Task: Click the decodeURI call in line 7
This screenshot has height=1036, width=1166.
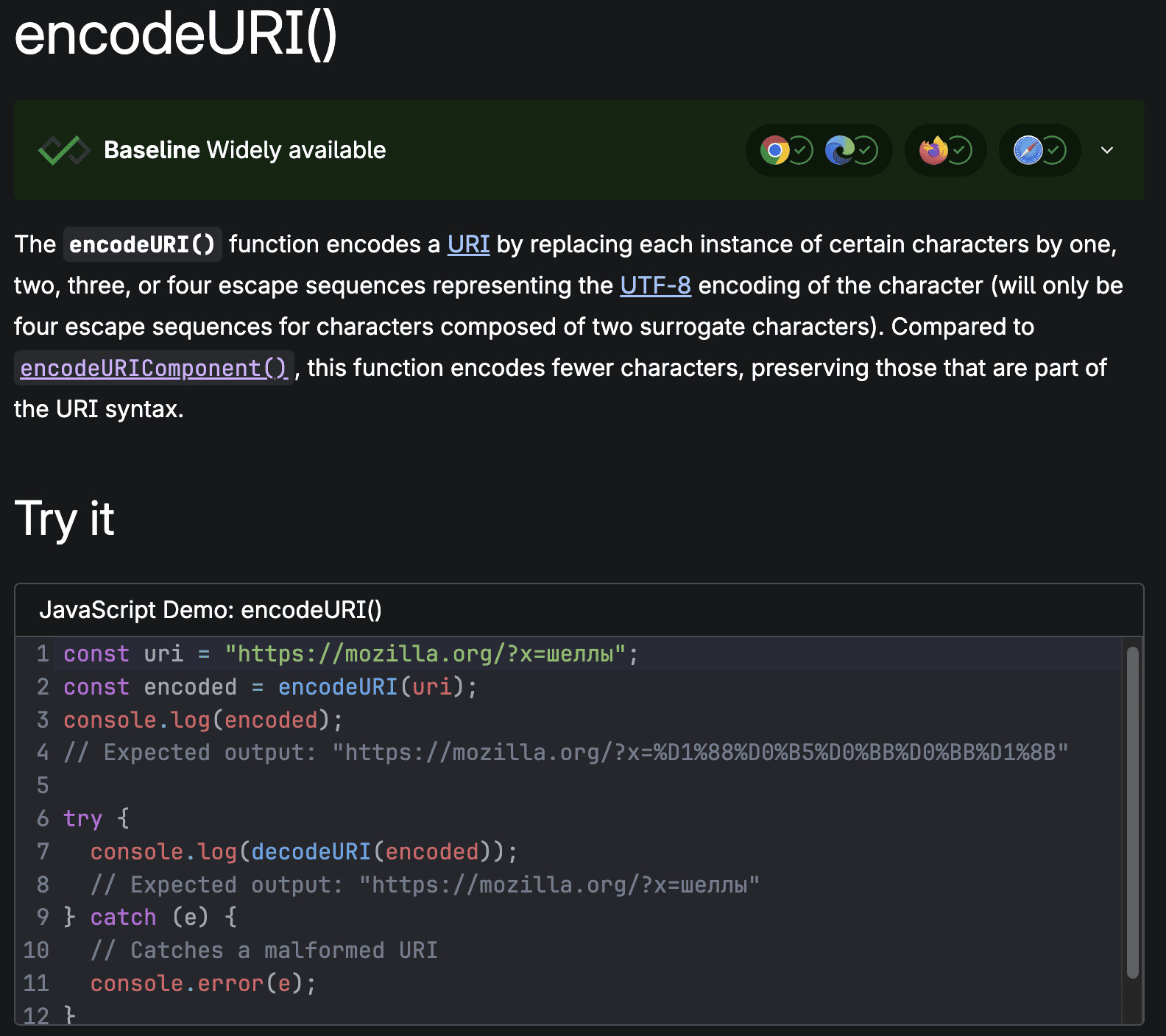Action: click(x=311, y=852)
